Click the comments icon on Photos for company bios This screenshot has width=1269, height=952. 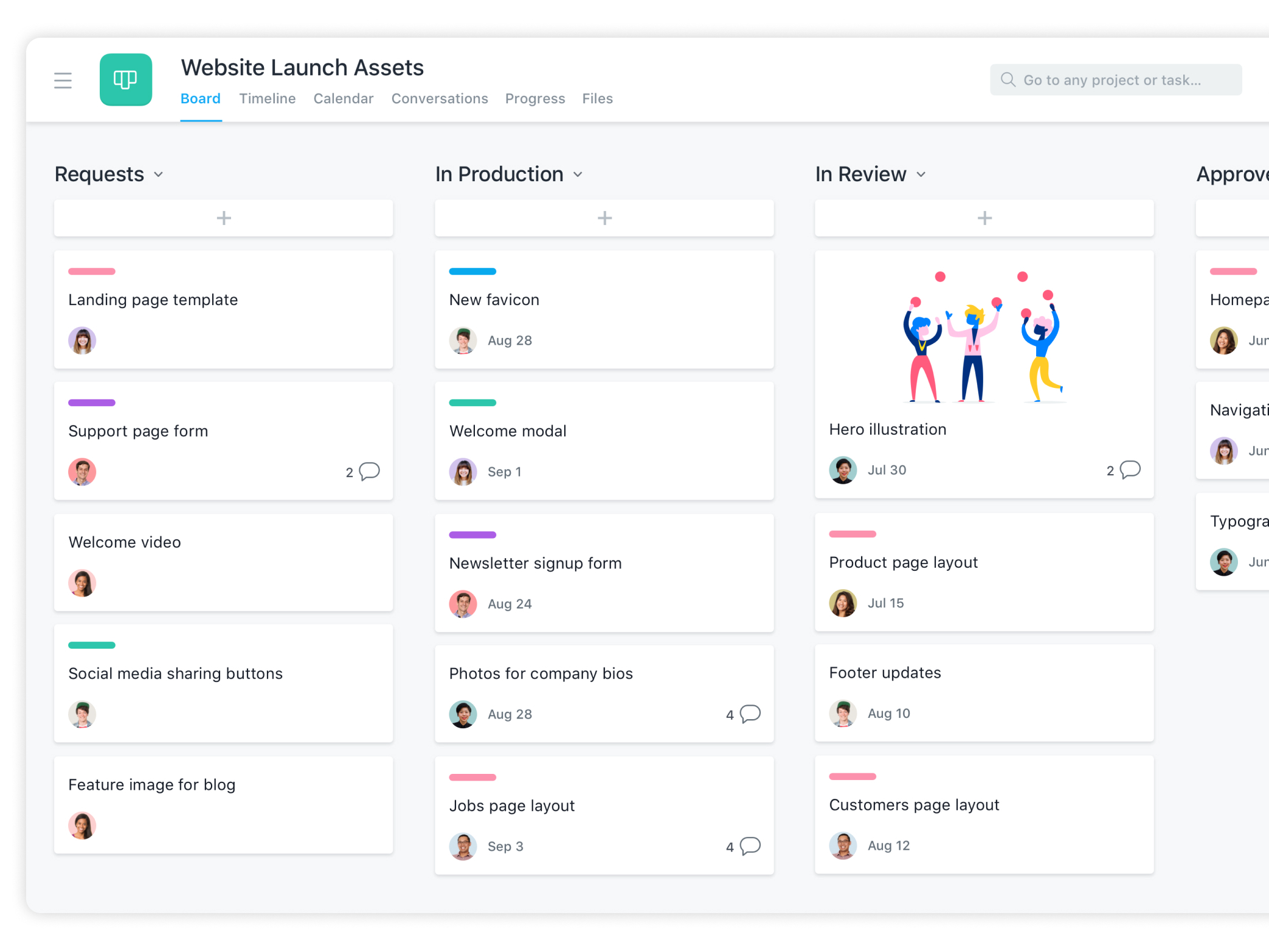750,713
